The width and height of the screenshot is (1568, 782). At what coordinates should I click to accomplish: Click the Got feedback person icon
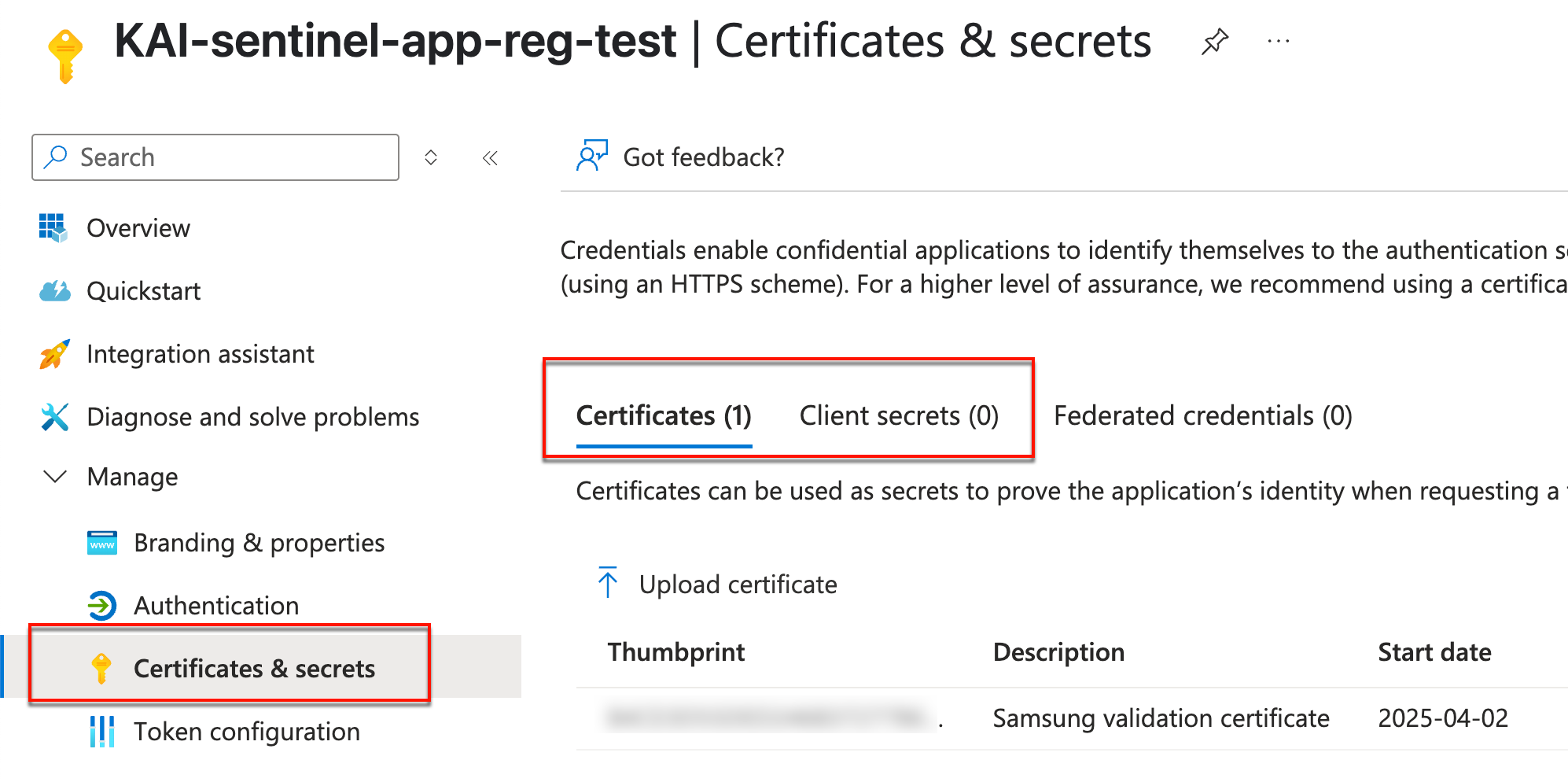(591, 157)
